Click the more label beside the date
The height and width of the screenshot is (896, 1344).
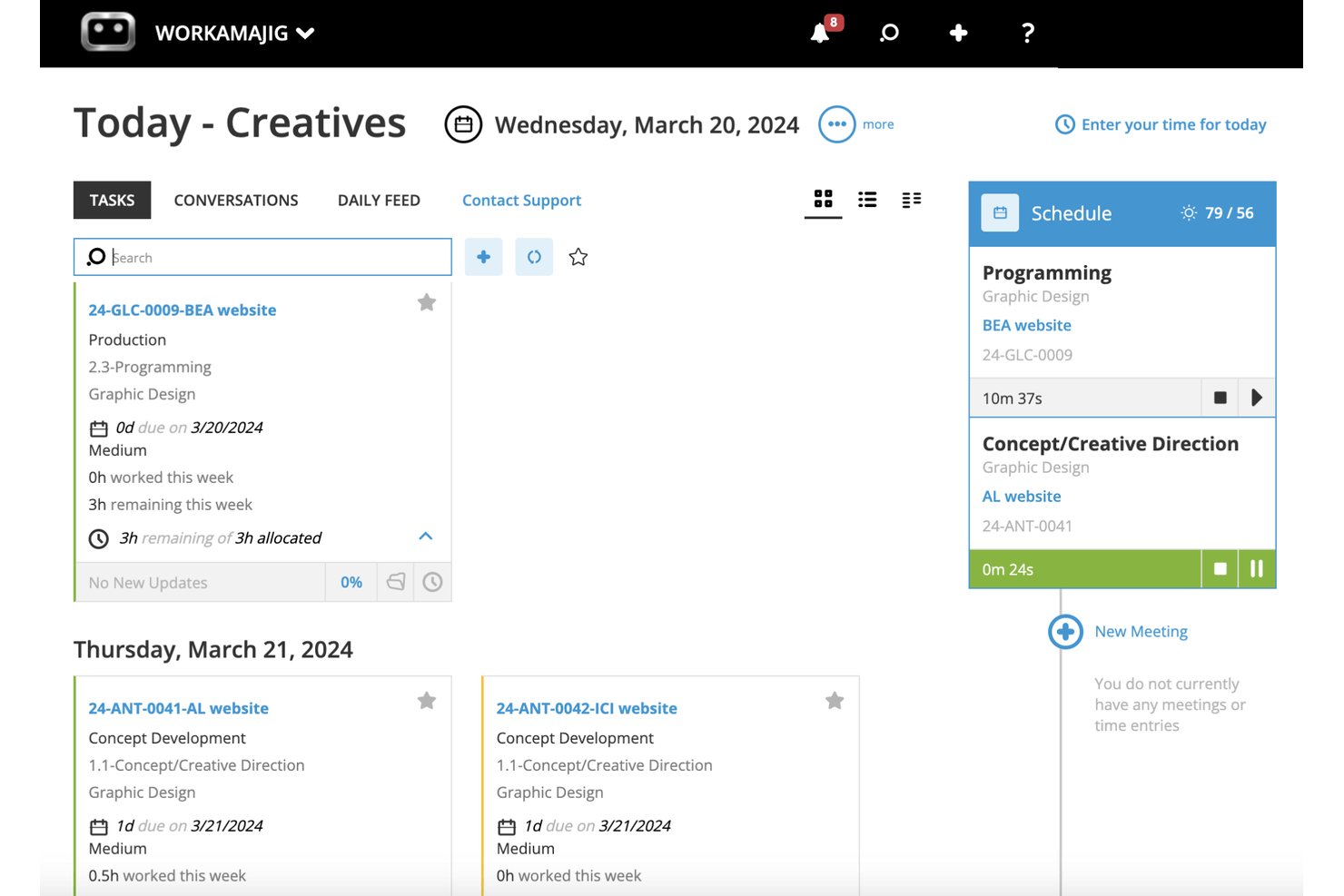(878, 124)
